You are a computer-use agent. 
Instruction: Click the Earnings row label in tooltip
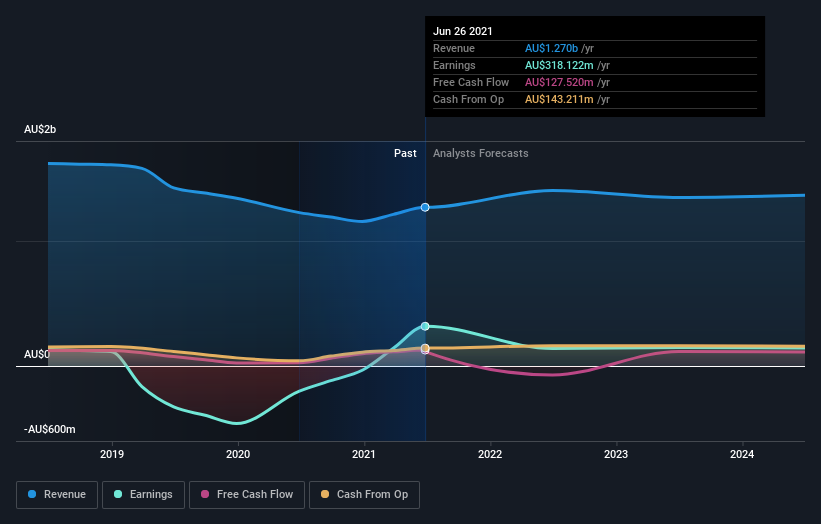coord(454,65)
